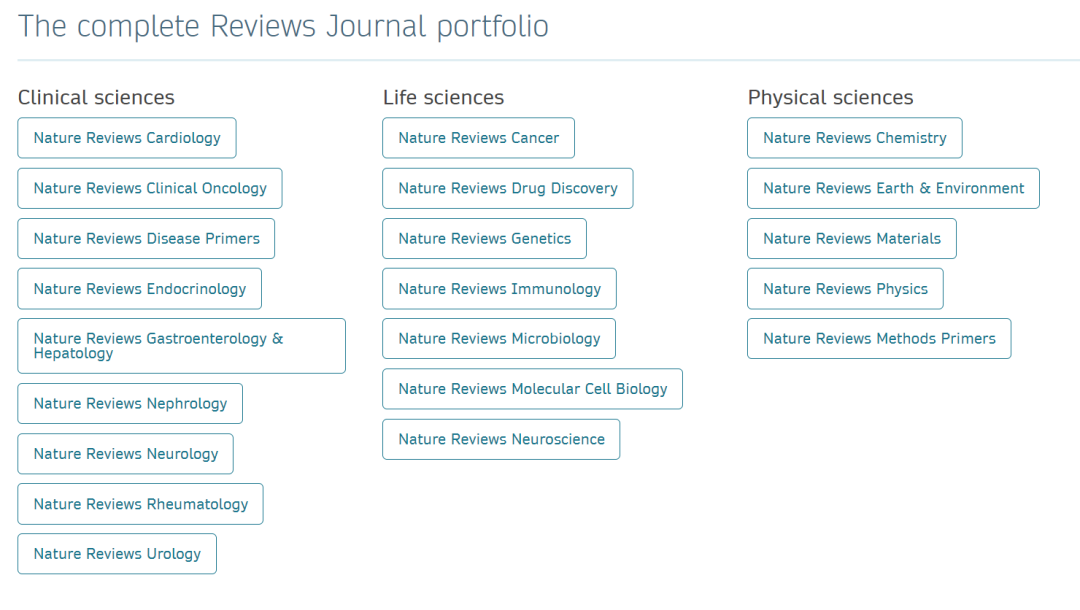Screen dimensions: 1080x610
Task: Open Nature Reviews Gastroenterology & Hepatology
Action: pos(181,346)
